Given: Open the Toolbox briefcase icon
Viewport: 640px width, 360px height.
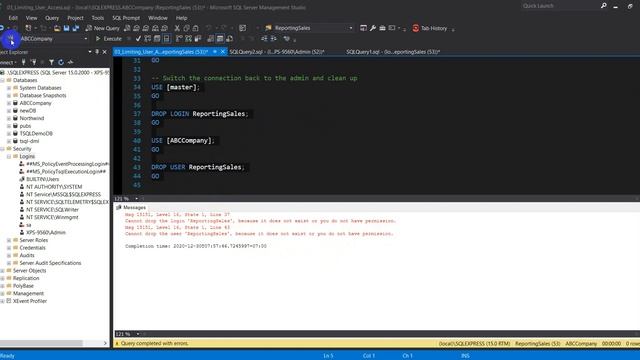Looking at the screenshot, I should (x=382, y=28).
